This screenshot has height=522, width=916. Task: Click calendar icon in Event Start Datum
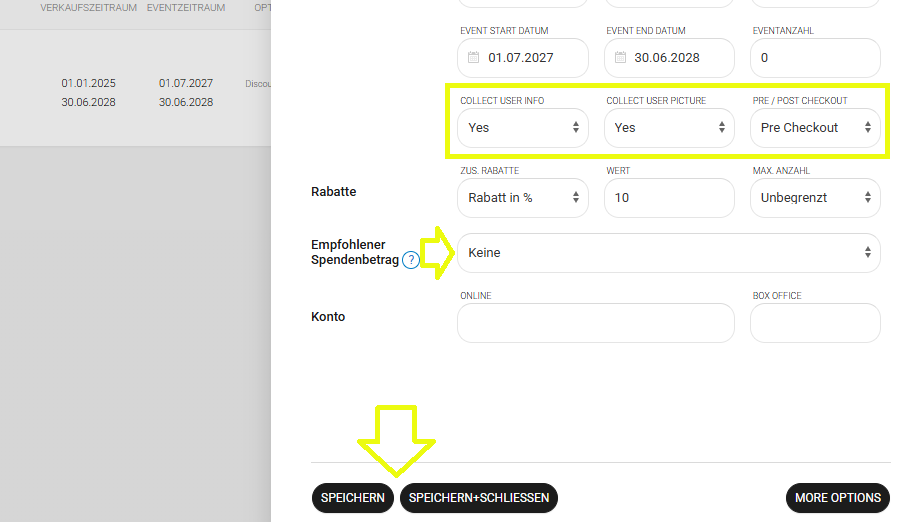coord(474,58)
